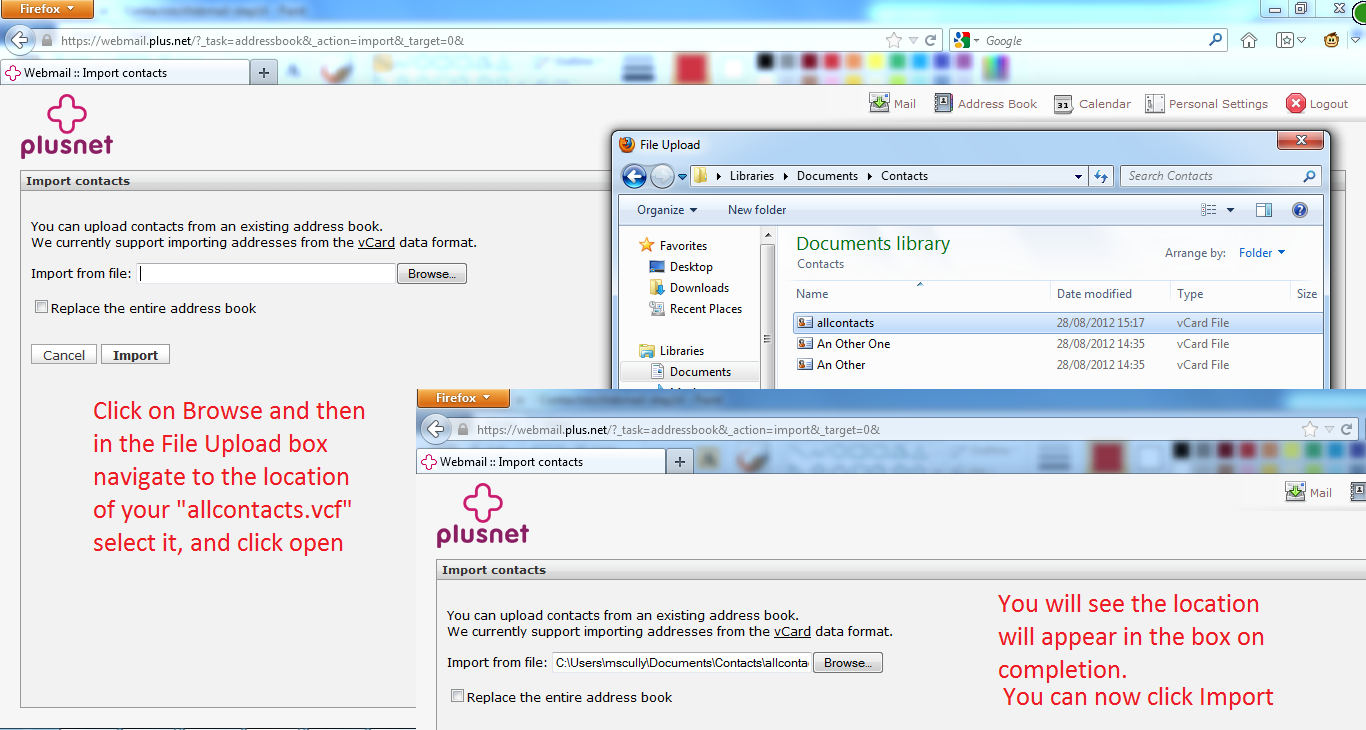This screenshot has height=730, width=1366.
Task: Select the allcontacts vCard file
Action: tap(1058, 323)
